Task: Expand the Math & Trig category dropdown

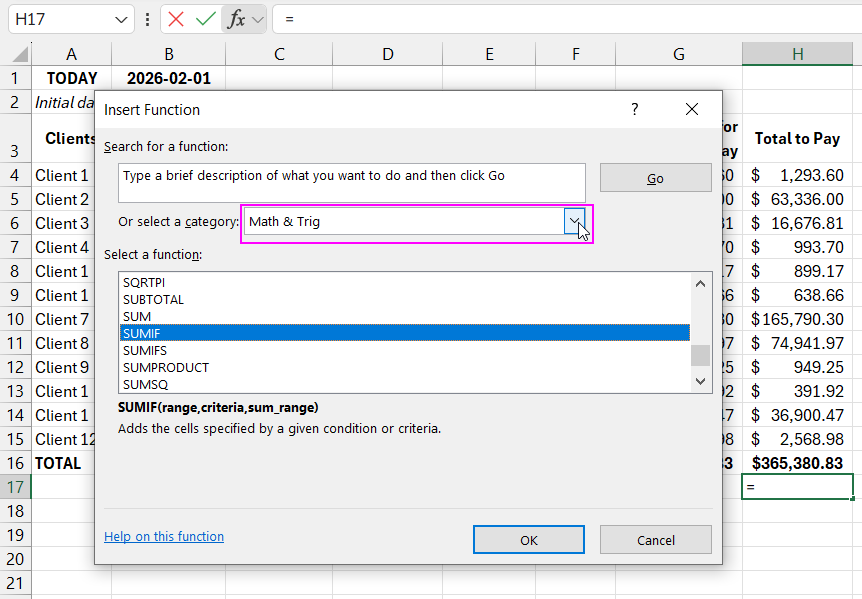Action: point(574,221)
